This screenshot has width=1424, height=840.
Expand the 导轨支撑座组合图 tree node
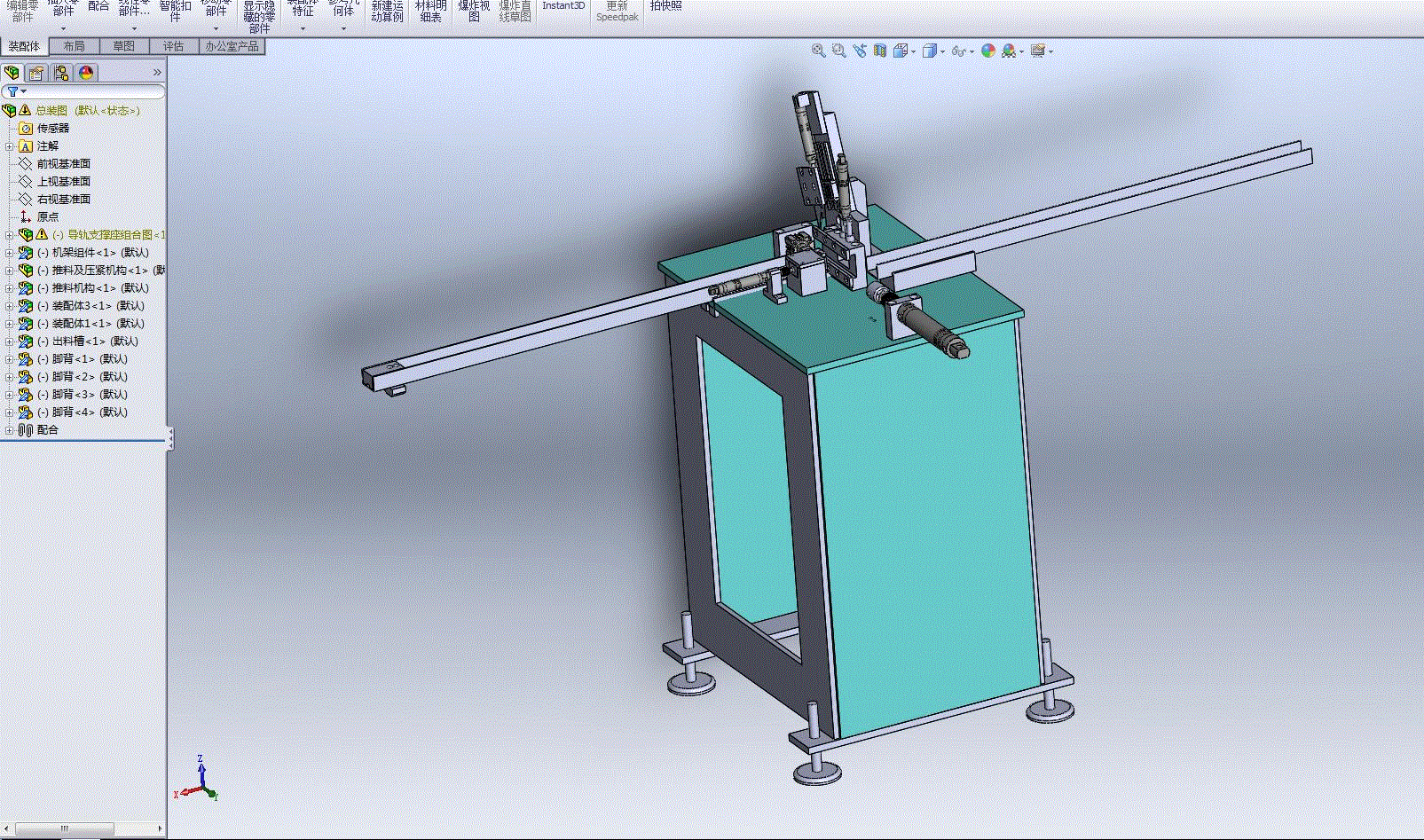[9, 235]
